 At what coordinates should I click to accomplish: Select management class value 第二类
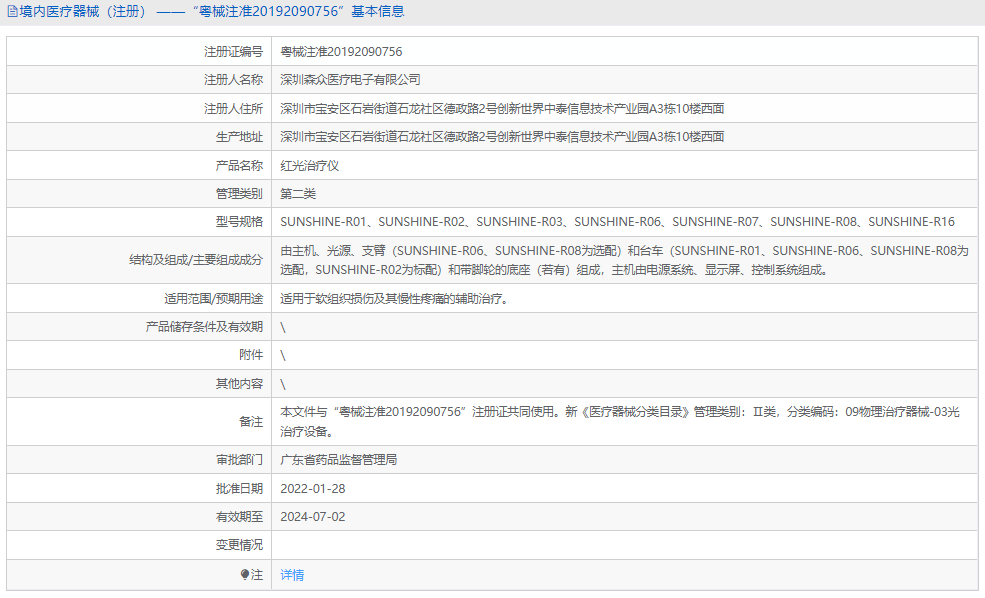(298, 193)
